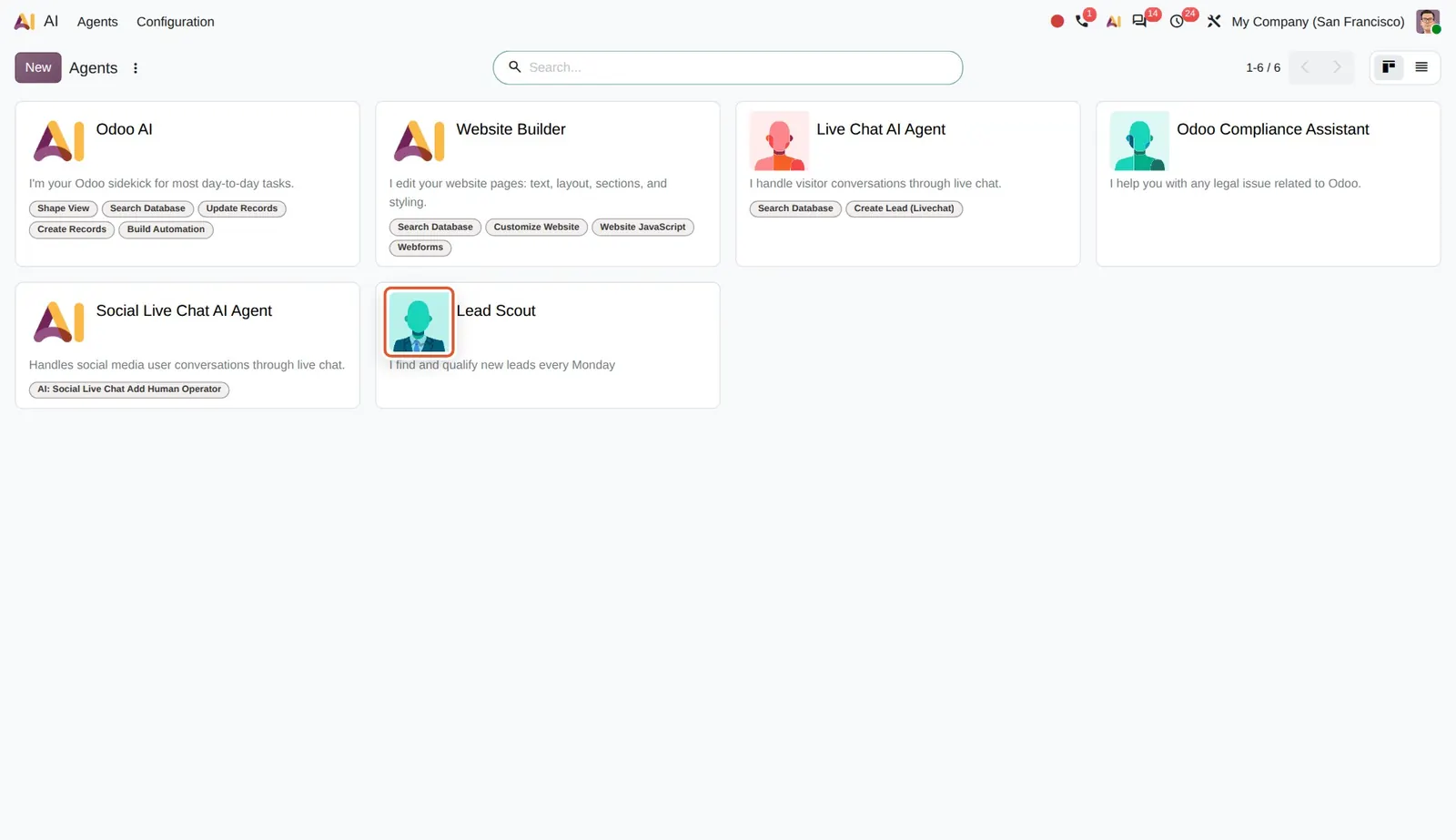Screen dimensions: 1456x840
Task: Go to the next page arrow
Action: 1337,67
